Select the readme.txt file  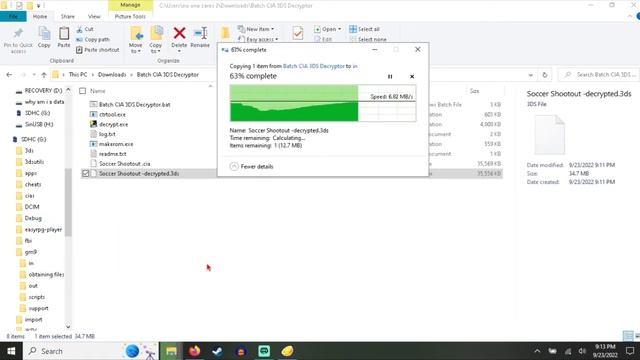click(x=113, y=154)
